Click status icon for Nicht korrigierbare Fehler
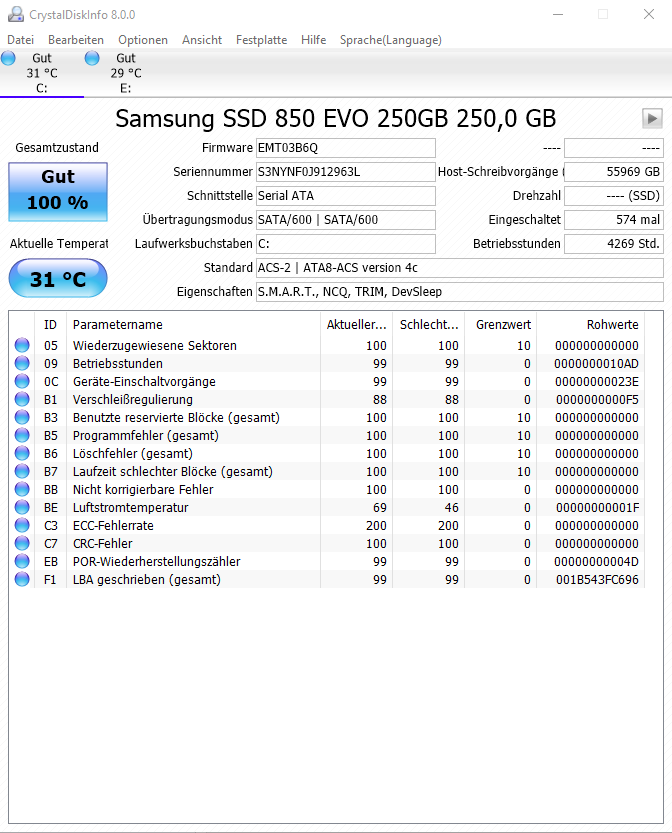The height and width of the screenshot is (833, 672). [22, 490]
